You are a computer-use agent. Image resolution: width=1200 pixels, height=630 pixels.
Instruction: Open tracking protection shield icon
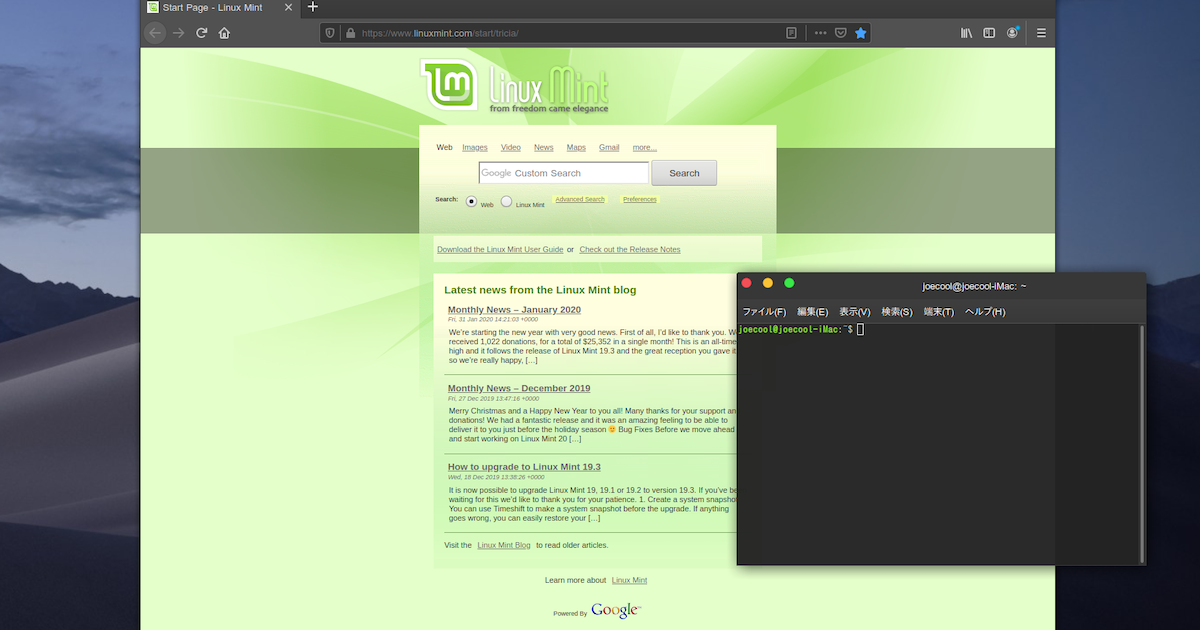point(331,33)
